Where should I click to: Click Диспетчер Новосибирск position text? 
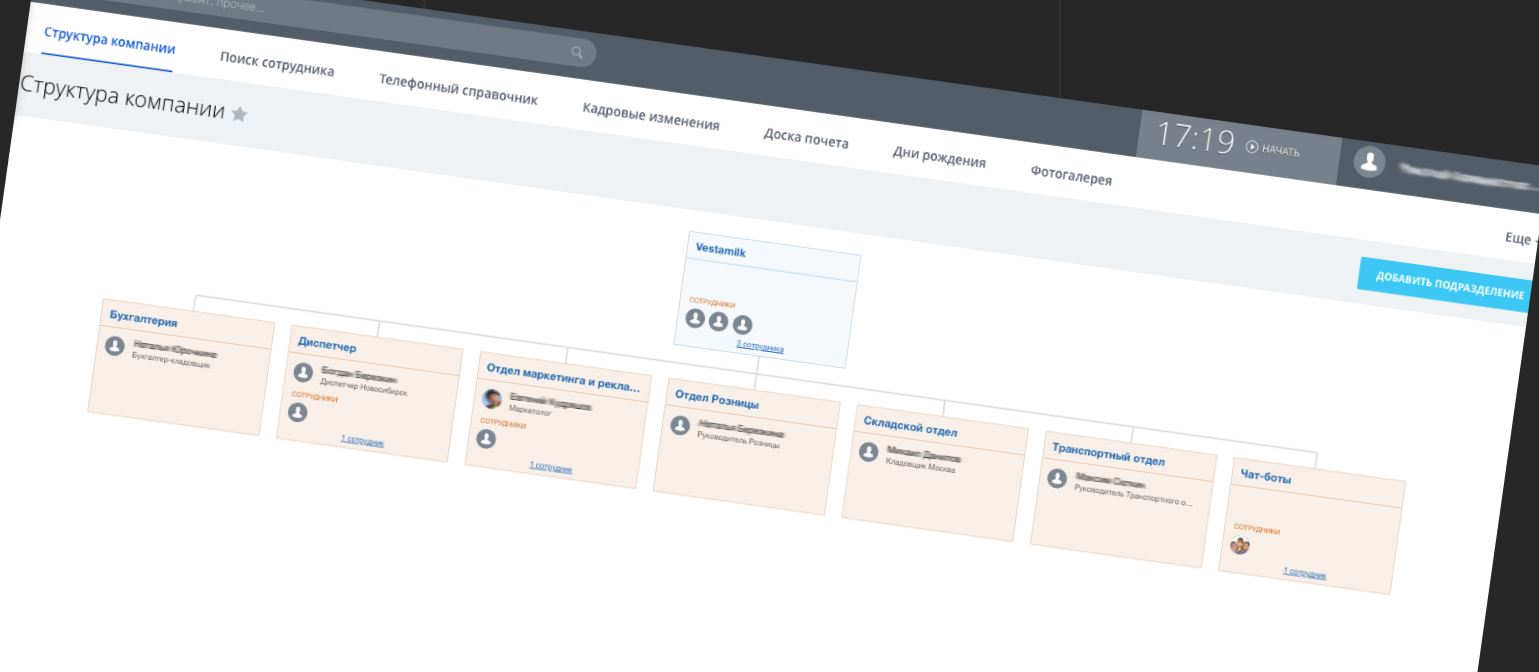(x=363, y=387)
